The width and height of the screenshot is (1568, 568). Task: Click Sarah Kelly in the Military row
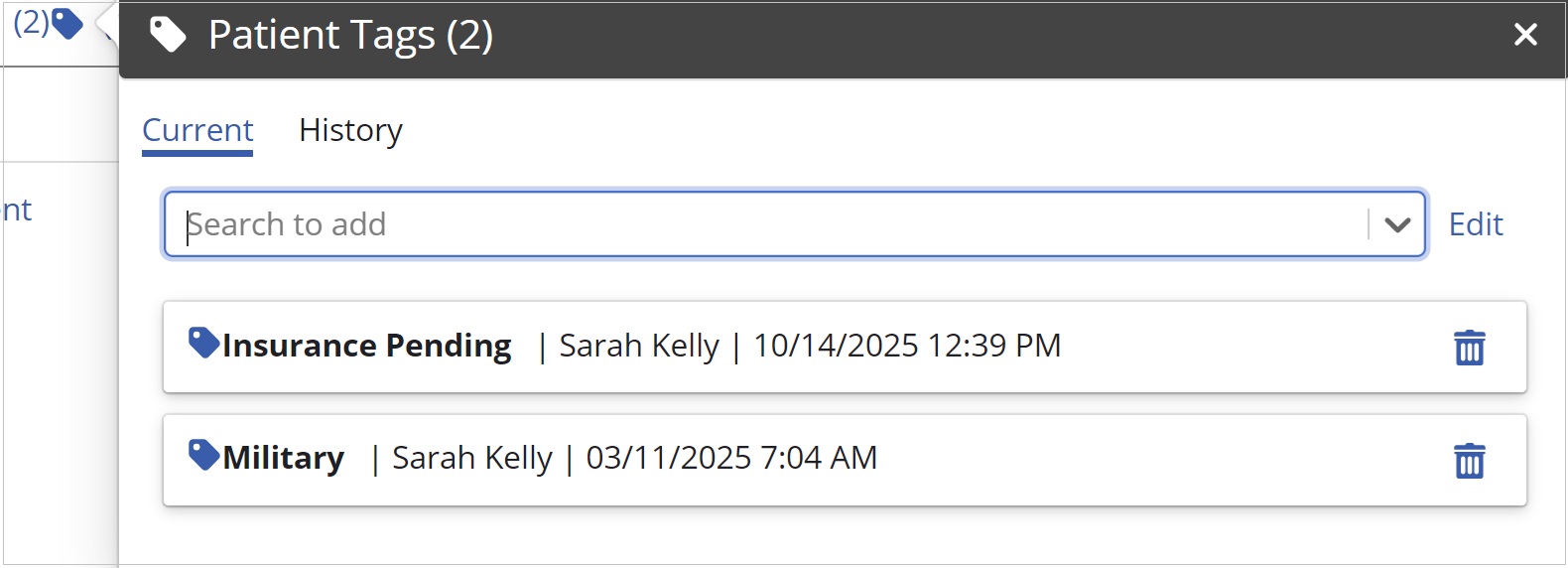pyautogui.click(x=472, y=458)
